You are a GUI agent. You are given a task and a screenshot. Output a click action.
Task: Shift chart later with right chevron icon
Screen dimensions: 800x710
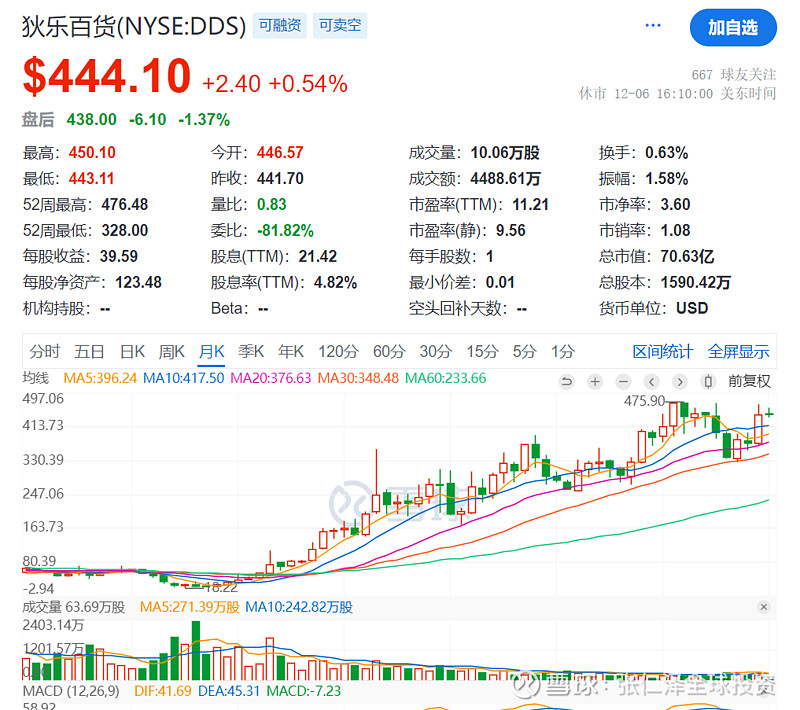(680, 382)
